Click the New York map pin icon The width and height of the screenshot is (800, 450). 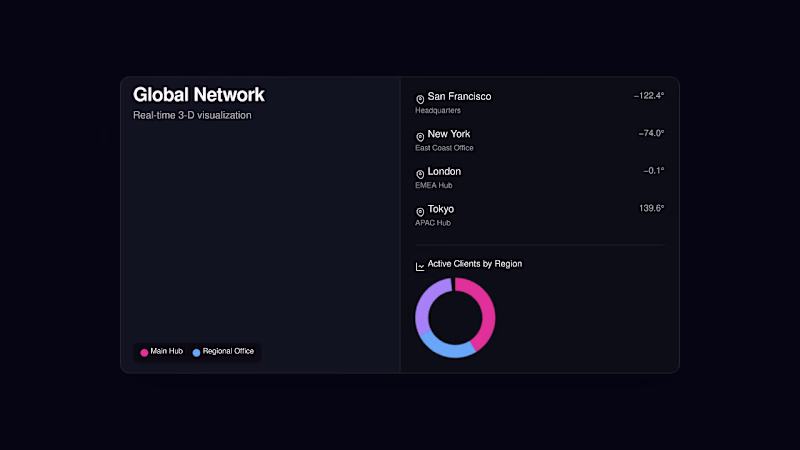[420, 136]
